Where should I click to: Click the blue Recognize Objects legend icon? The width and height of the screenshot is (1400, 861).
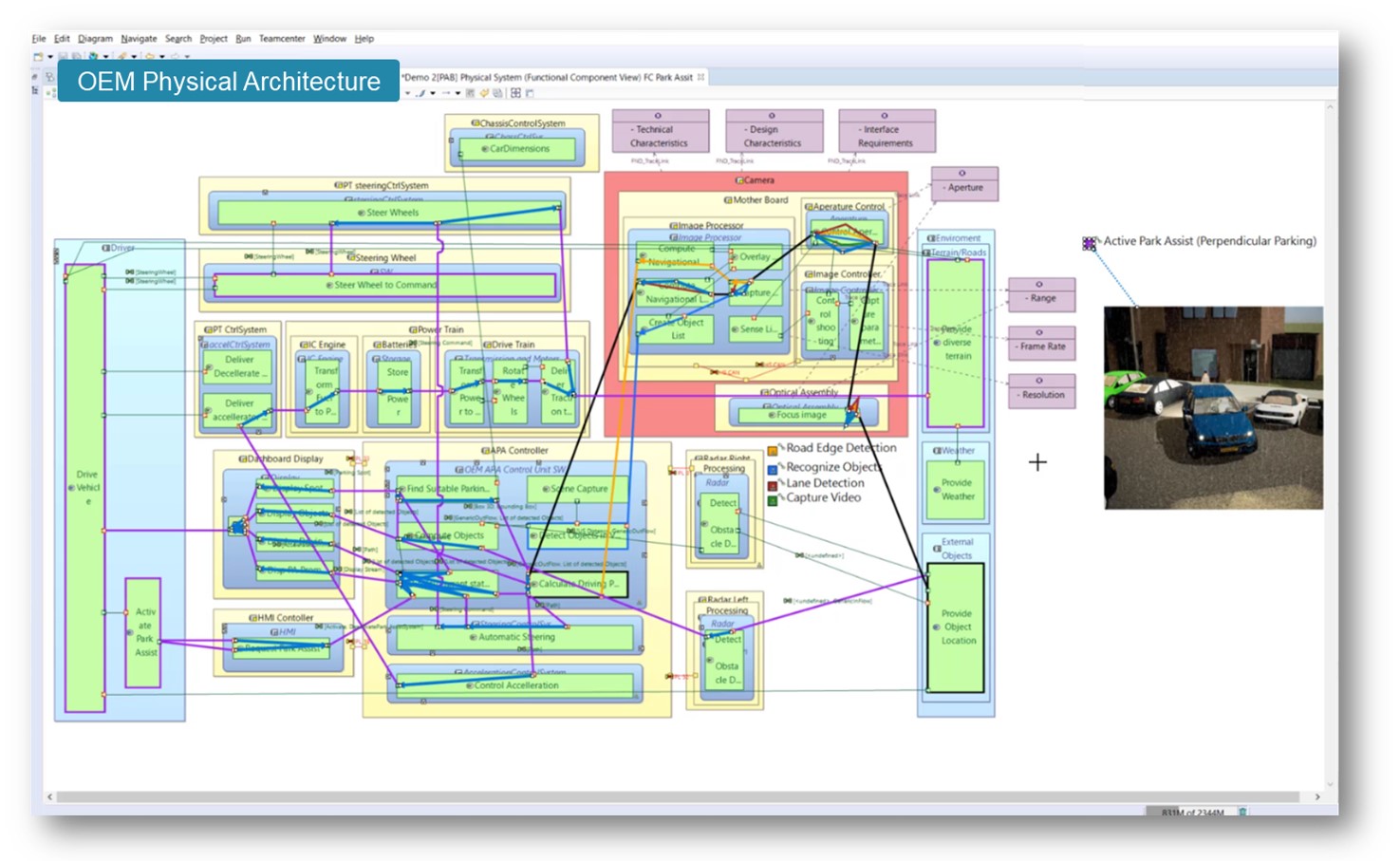pyautogui.click(x=772, y=469)
